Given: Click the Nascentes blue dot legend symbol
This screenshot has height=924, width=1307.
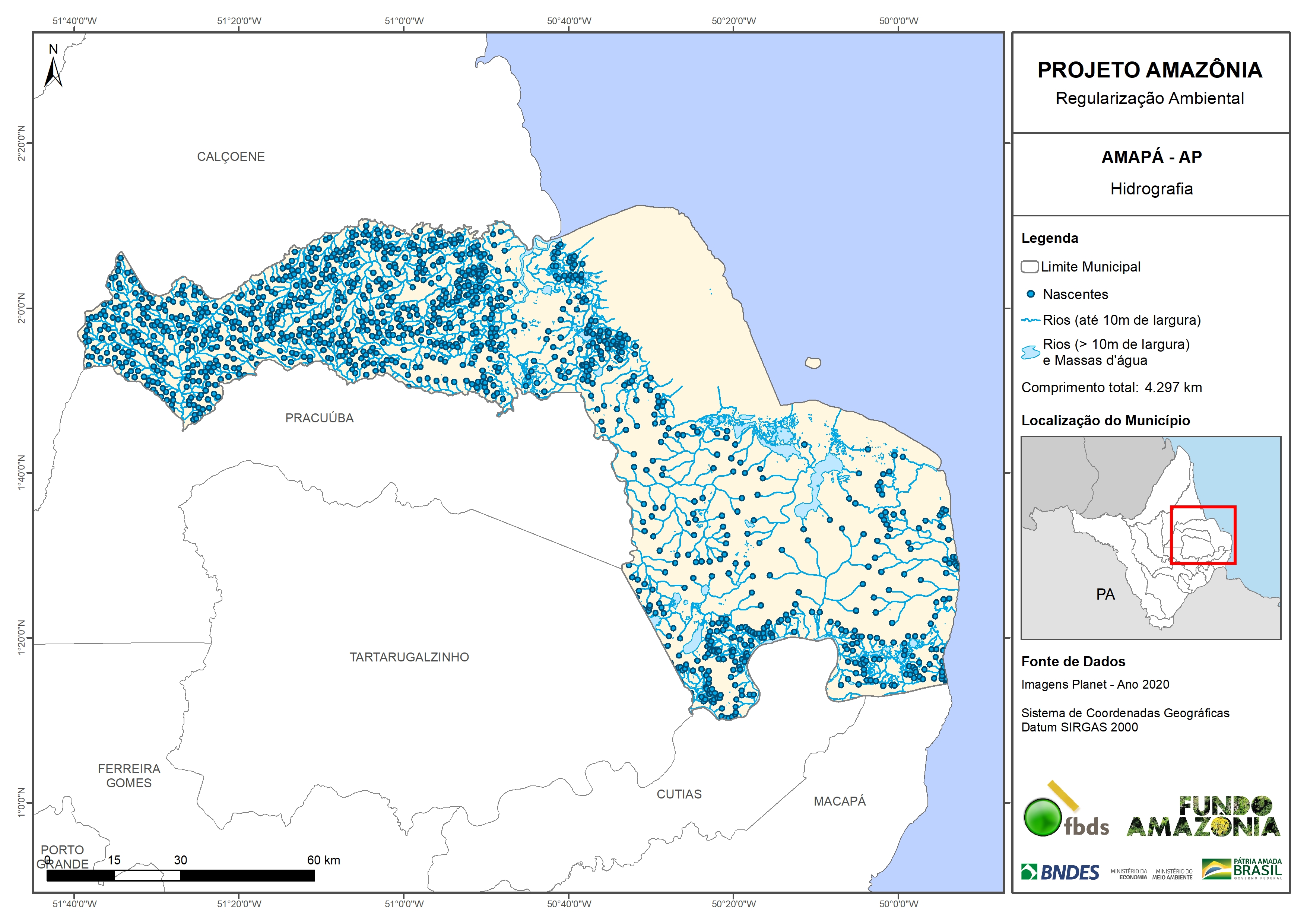Looking at the screenshot, I should tap(1030, 294).
